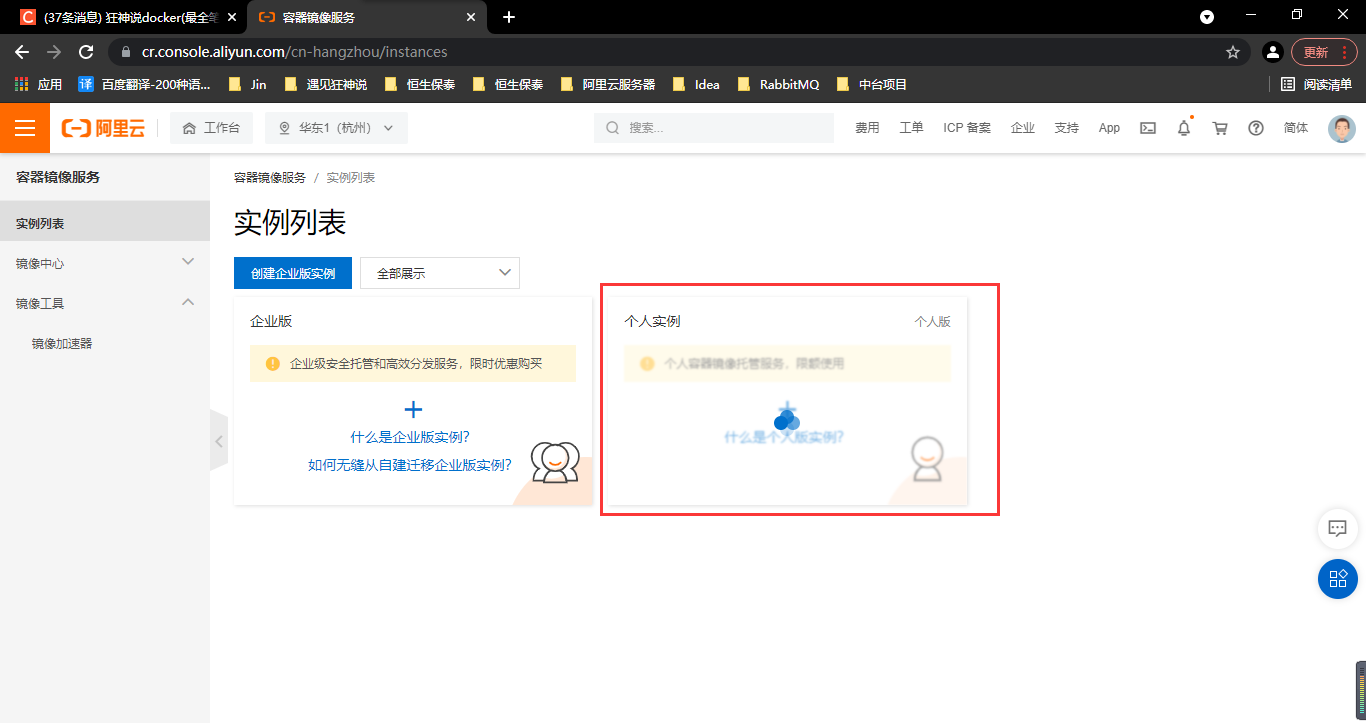Open the 中台项目 bookmark folder

click(872, 84)
